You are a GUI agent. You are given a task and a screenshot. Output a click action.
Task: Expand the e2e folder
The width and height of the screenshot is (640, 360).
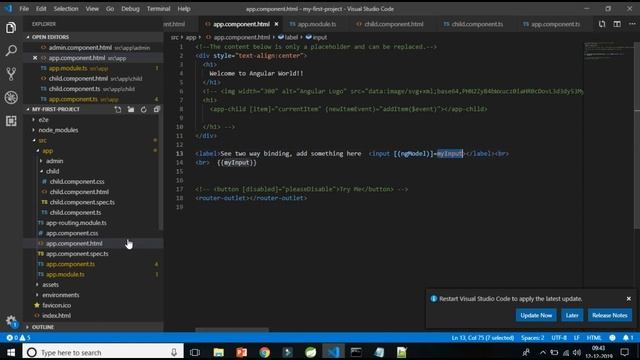(44, 120)
